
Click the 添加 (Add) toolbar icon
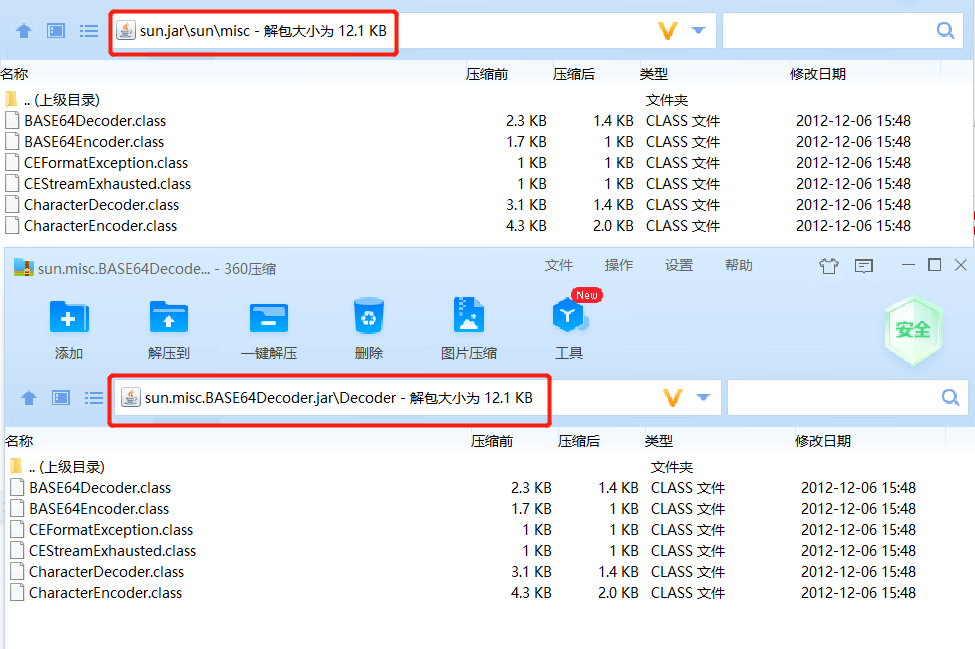point(69,316)
